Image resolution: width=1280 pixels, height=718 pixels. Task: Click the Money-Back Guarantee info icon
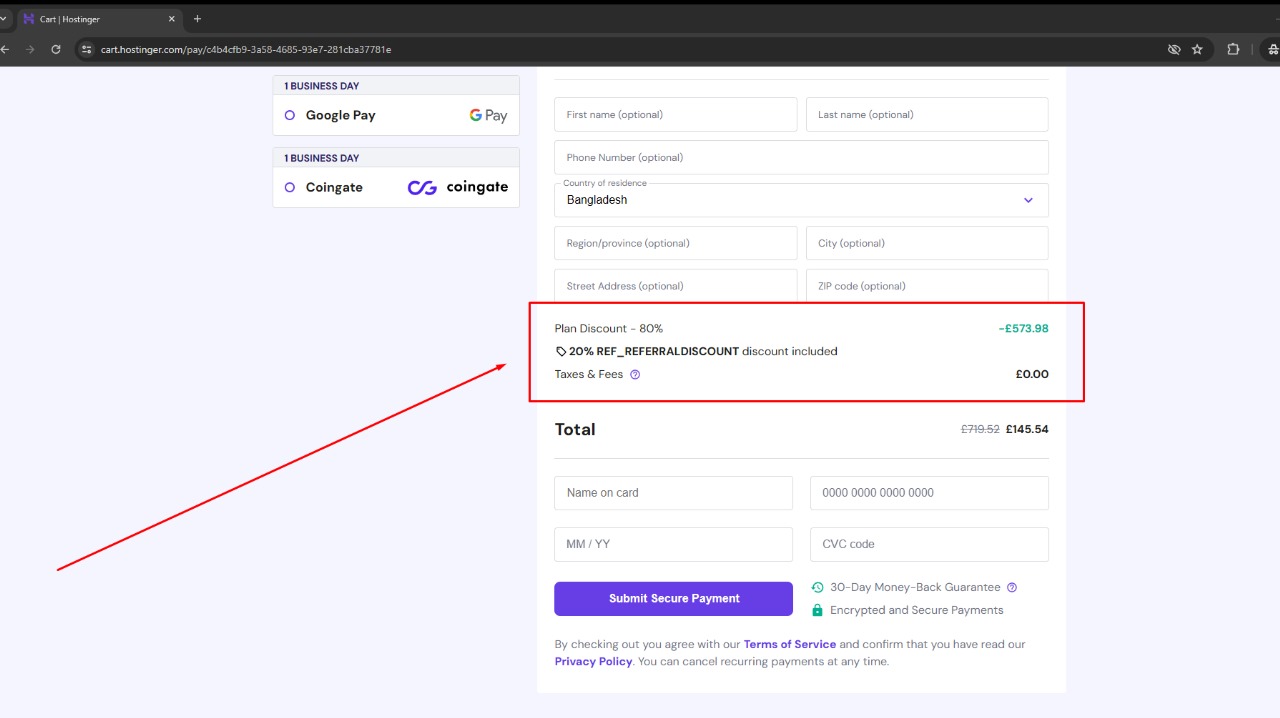1012,588
